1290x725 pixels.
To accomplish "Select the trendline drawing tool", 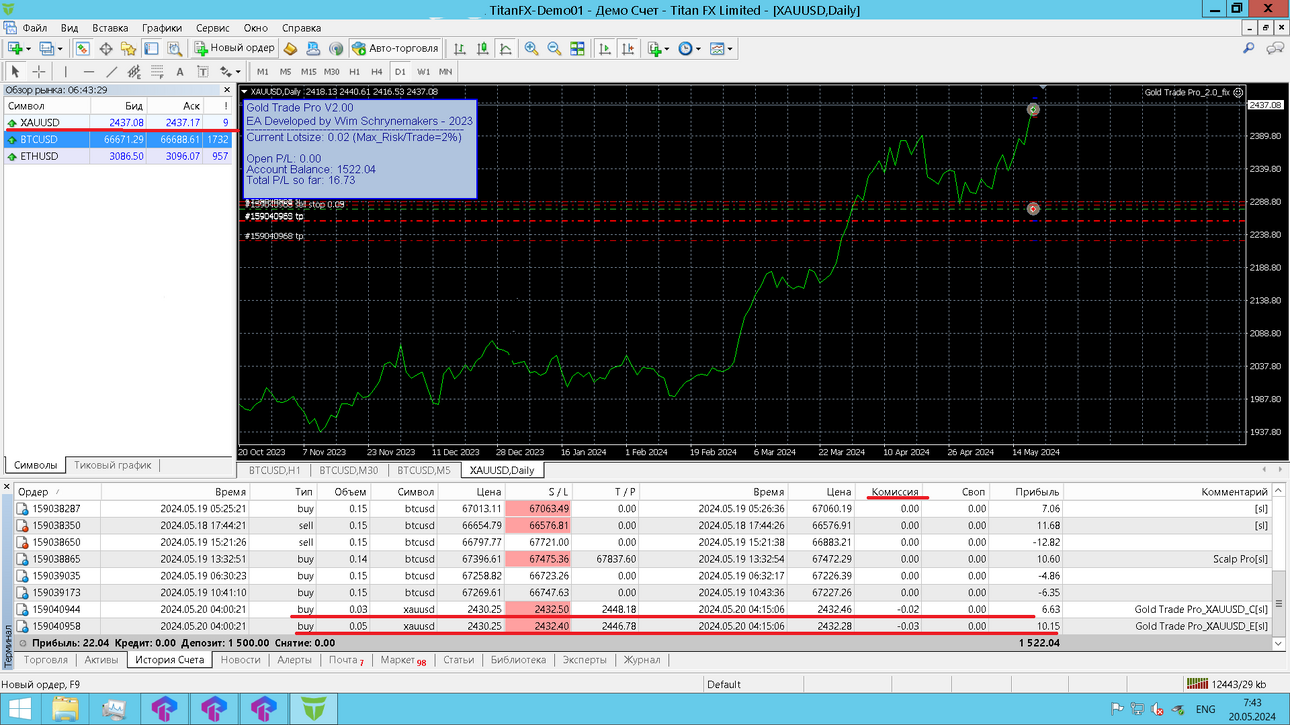I will pyautogui.click(x=111, y=72).
